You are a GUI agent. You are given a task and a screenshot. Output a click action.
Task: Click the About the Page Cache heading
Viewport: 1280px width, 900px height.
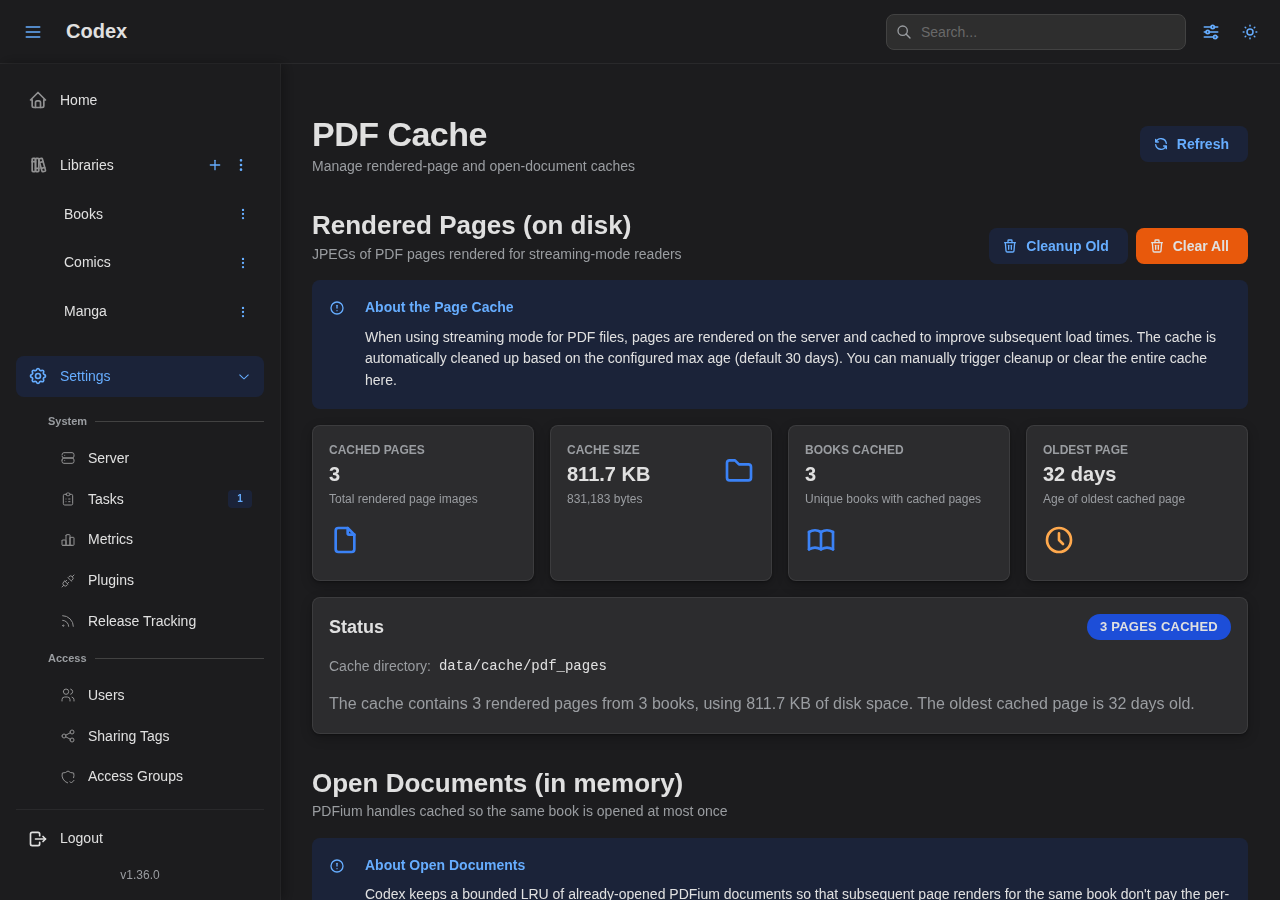pos(439,307)
